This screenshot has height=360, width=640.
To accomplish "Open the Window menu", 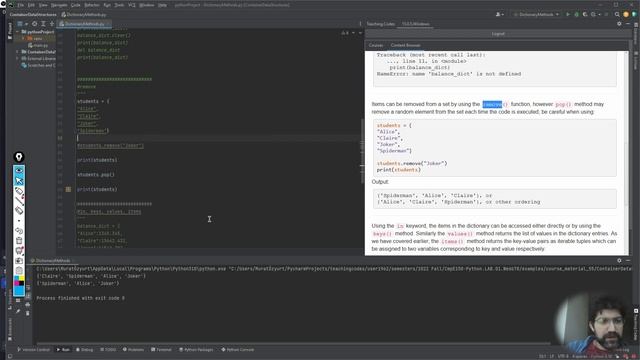I will (x=147, y=5).
